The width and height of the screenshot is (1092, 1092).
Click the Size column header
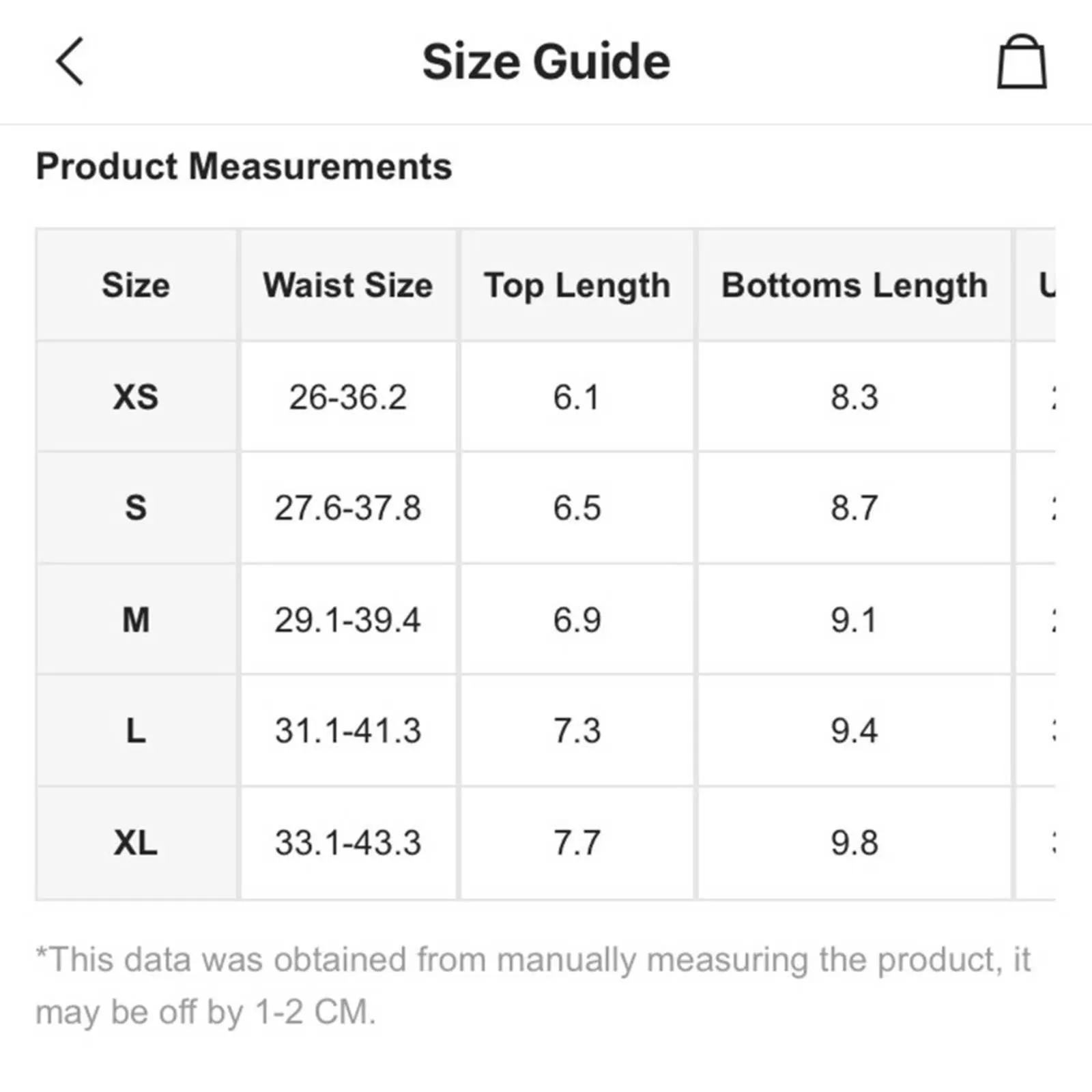click(x=136, y=285)
